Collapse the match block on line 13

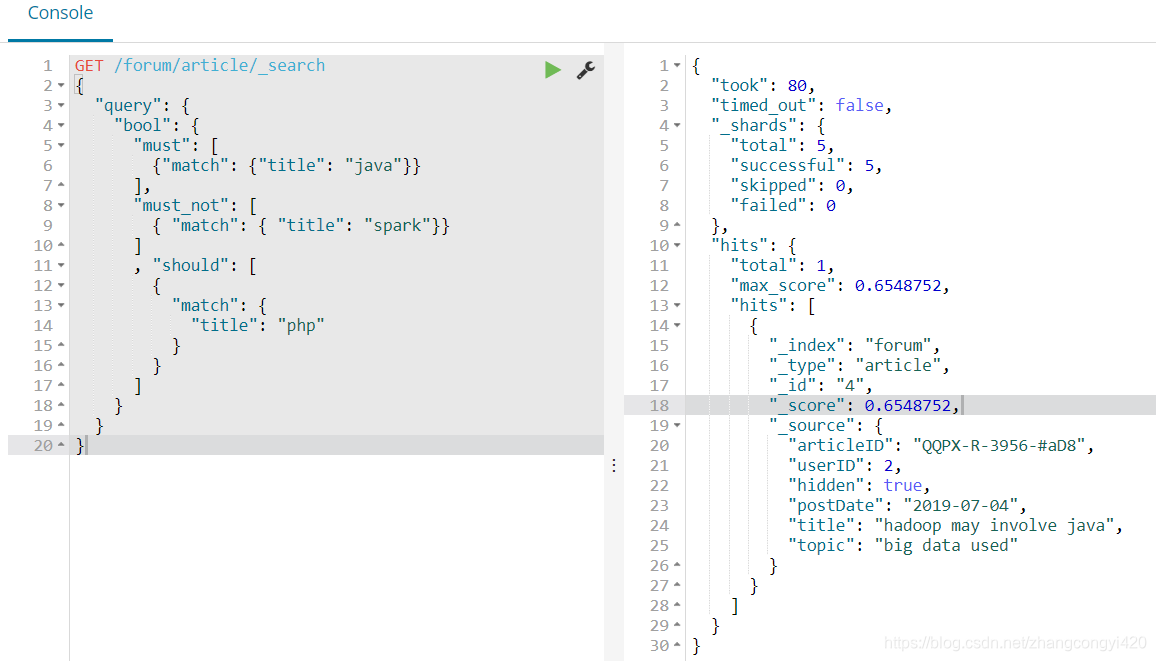coord(63,305)
